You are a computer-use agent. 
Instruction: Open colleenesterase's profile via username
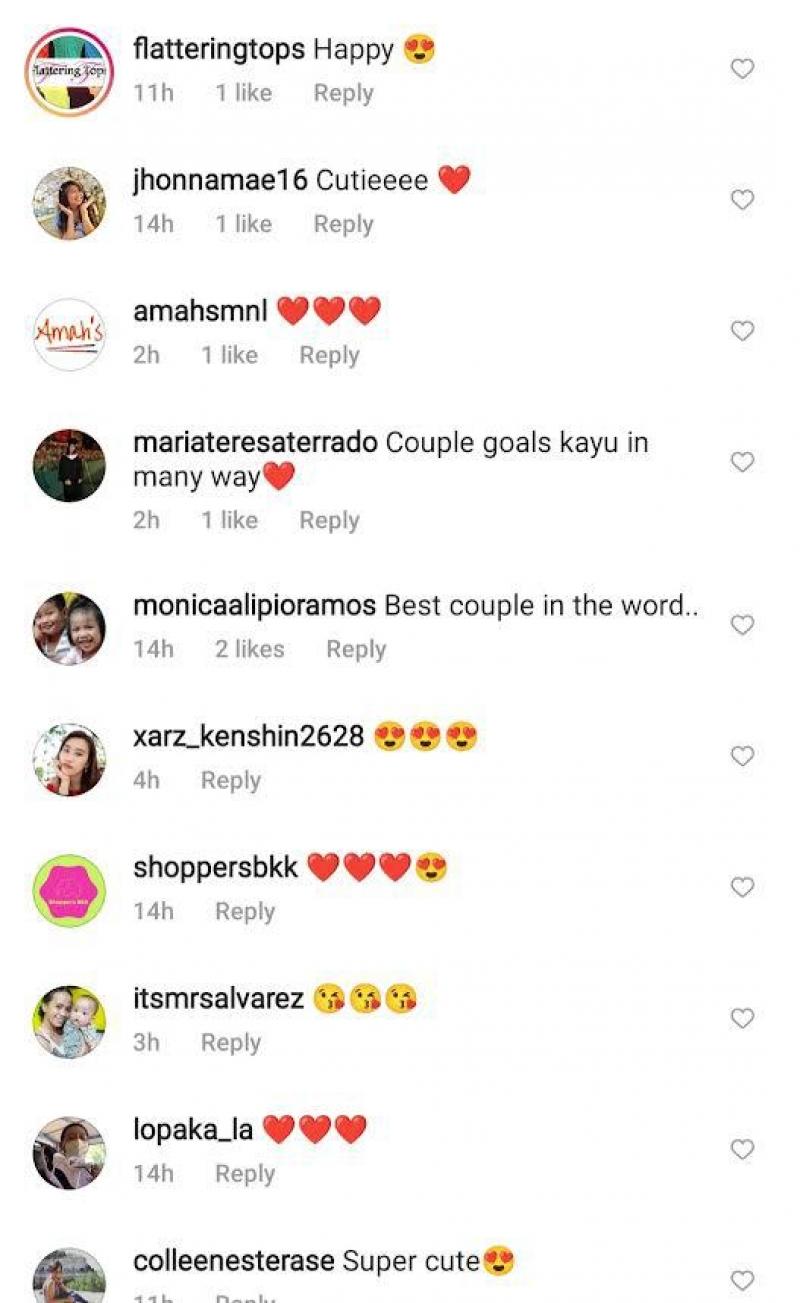coord(233,1261)
